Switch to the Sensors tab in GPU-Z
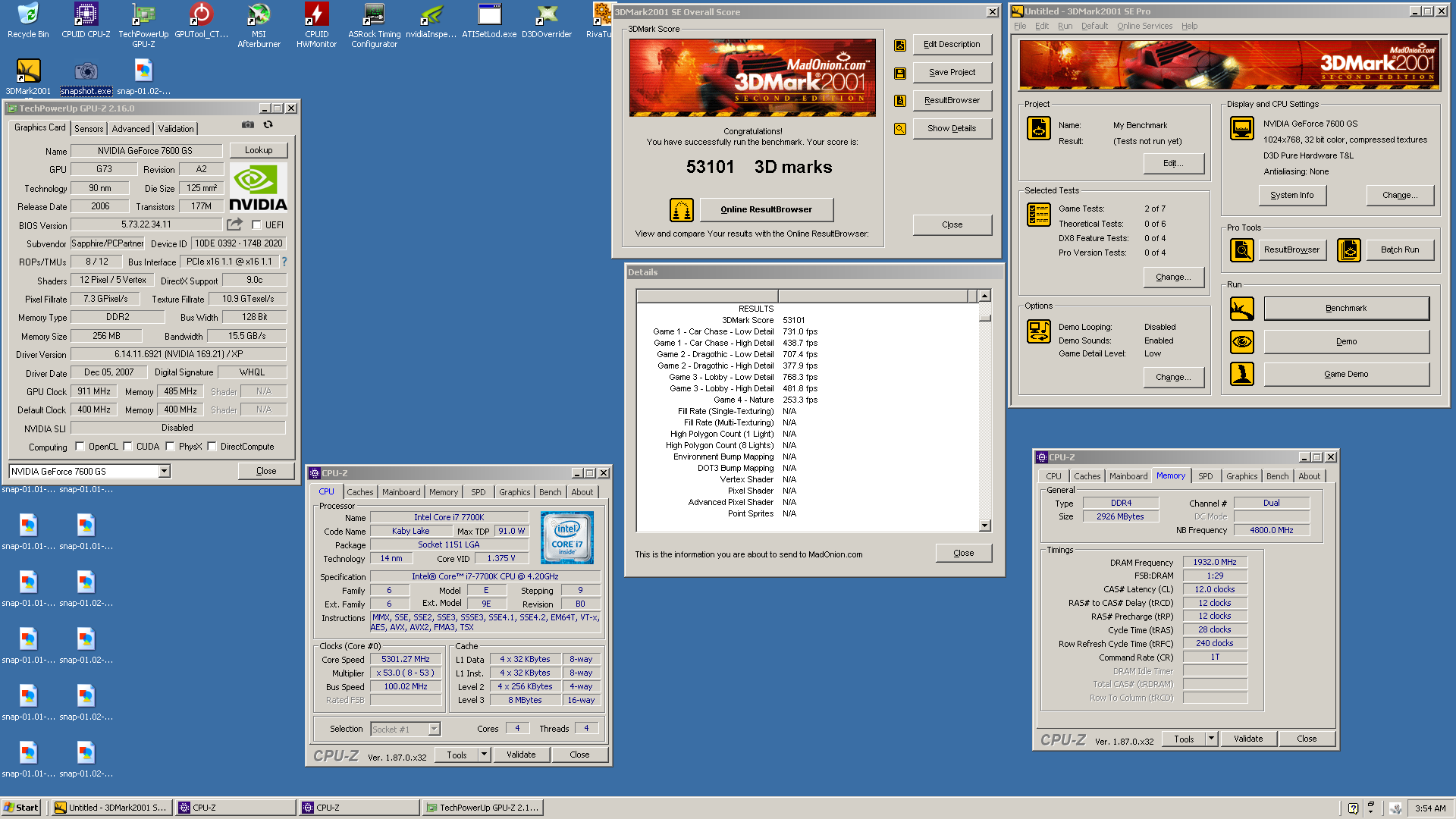 pos(89,129)
